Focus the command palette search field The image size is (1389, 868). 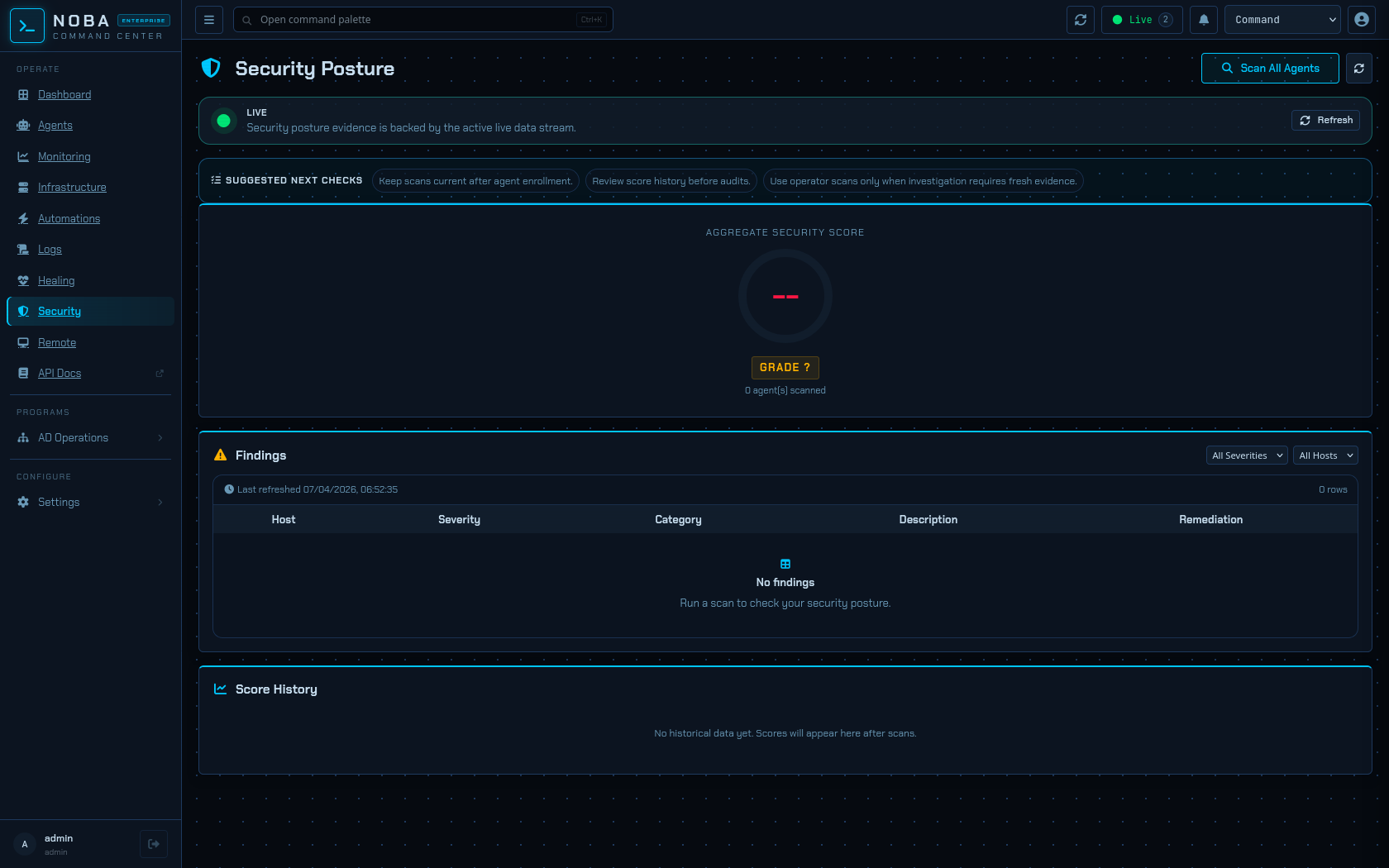point(423,20)
